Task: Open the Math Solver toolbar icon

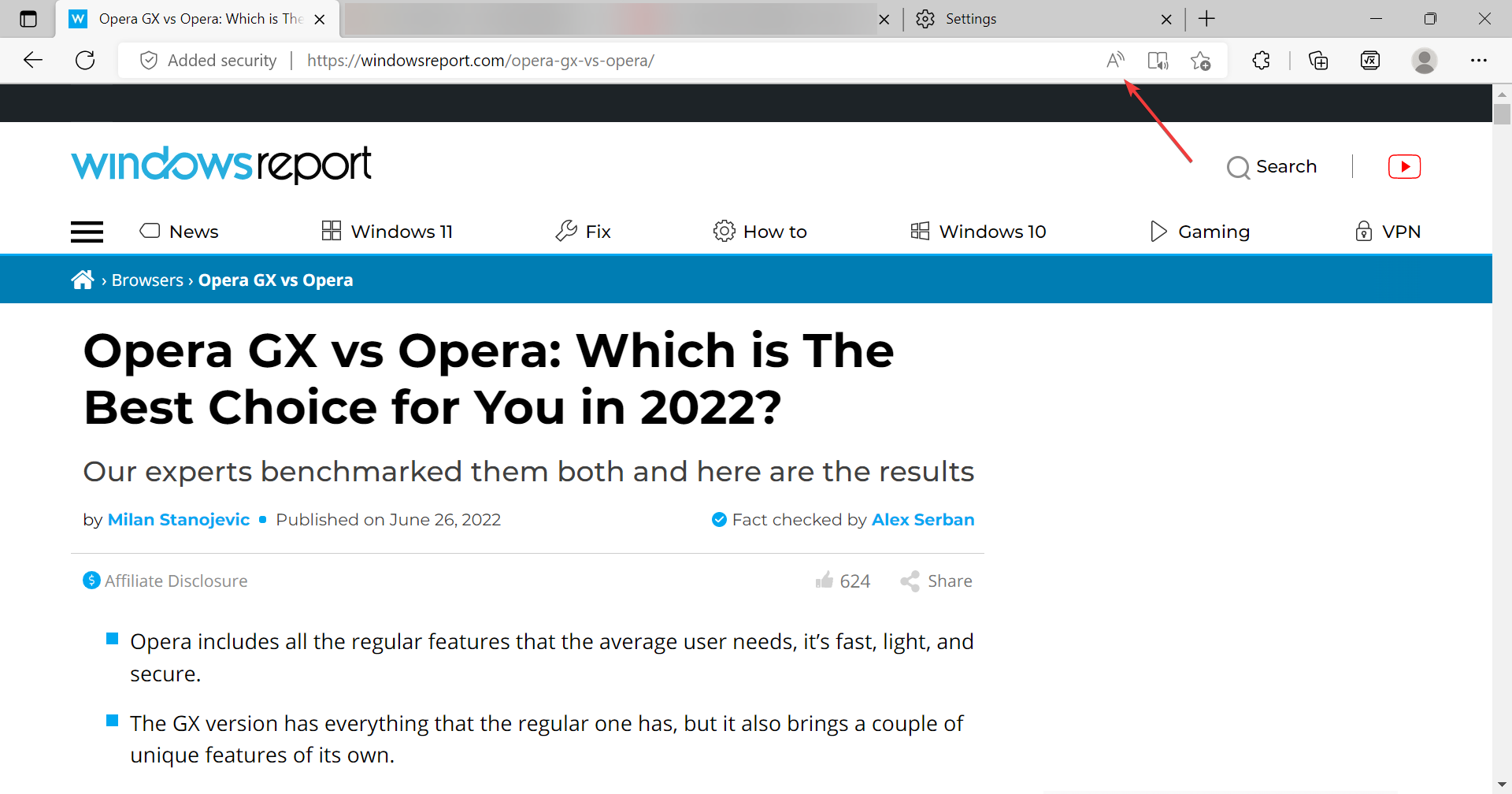Action: 1370,61
